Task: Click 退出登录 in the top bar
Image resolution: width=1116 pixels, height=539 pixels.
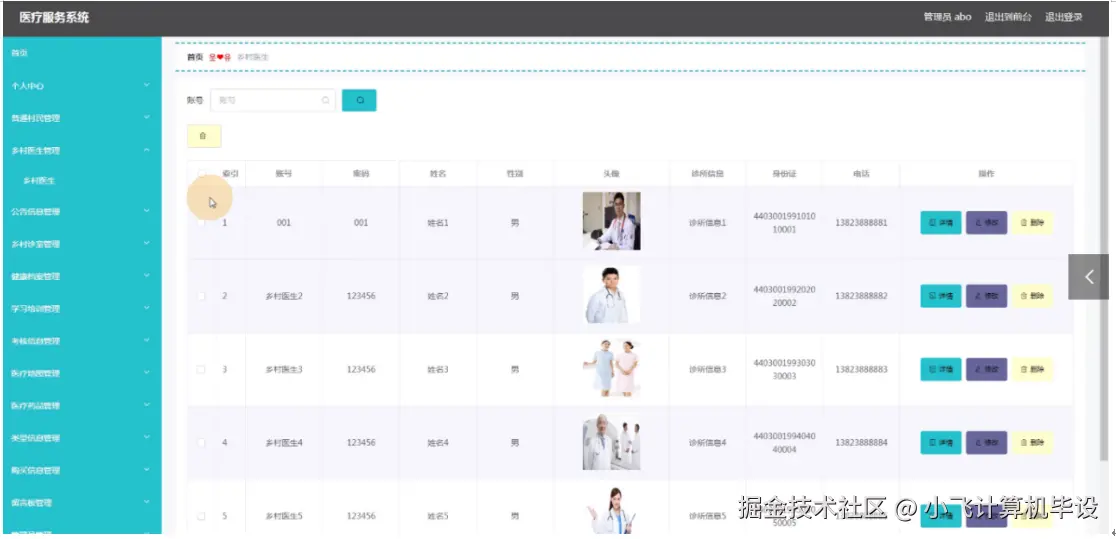Action: click(1063, 17)
